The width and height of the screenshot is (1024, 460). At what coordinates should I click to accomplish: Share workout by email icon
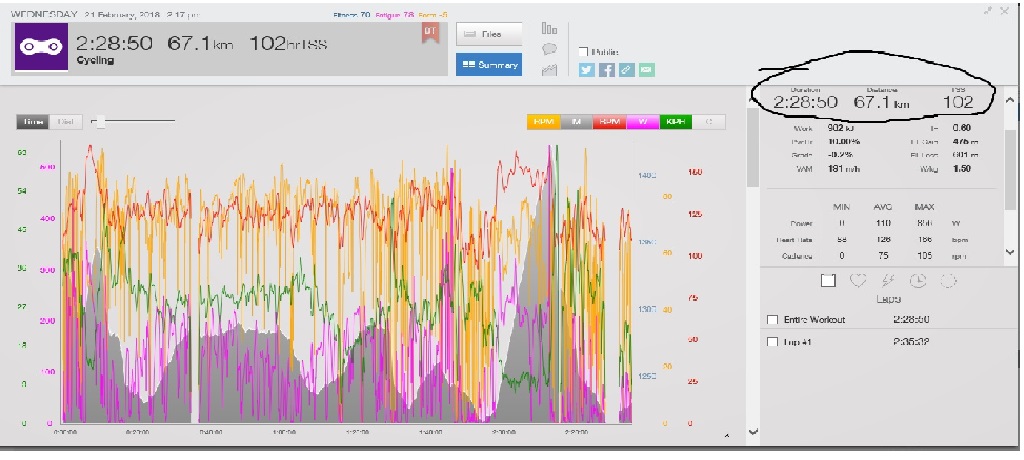647,70
